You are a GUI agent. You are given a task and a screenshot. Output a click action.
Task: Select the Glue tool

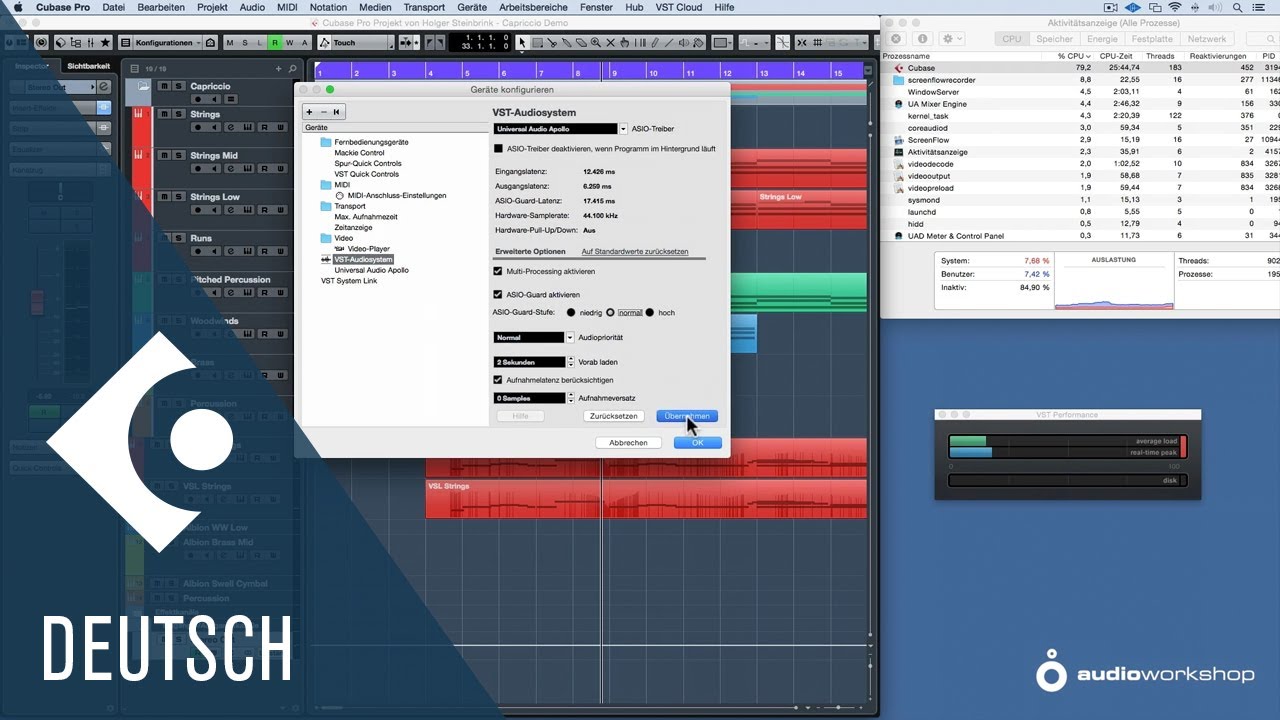pos(567,43)
